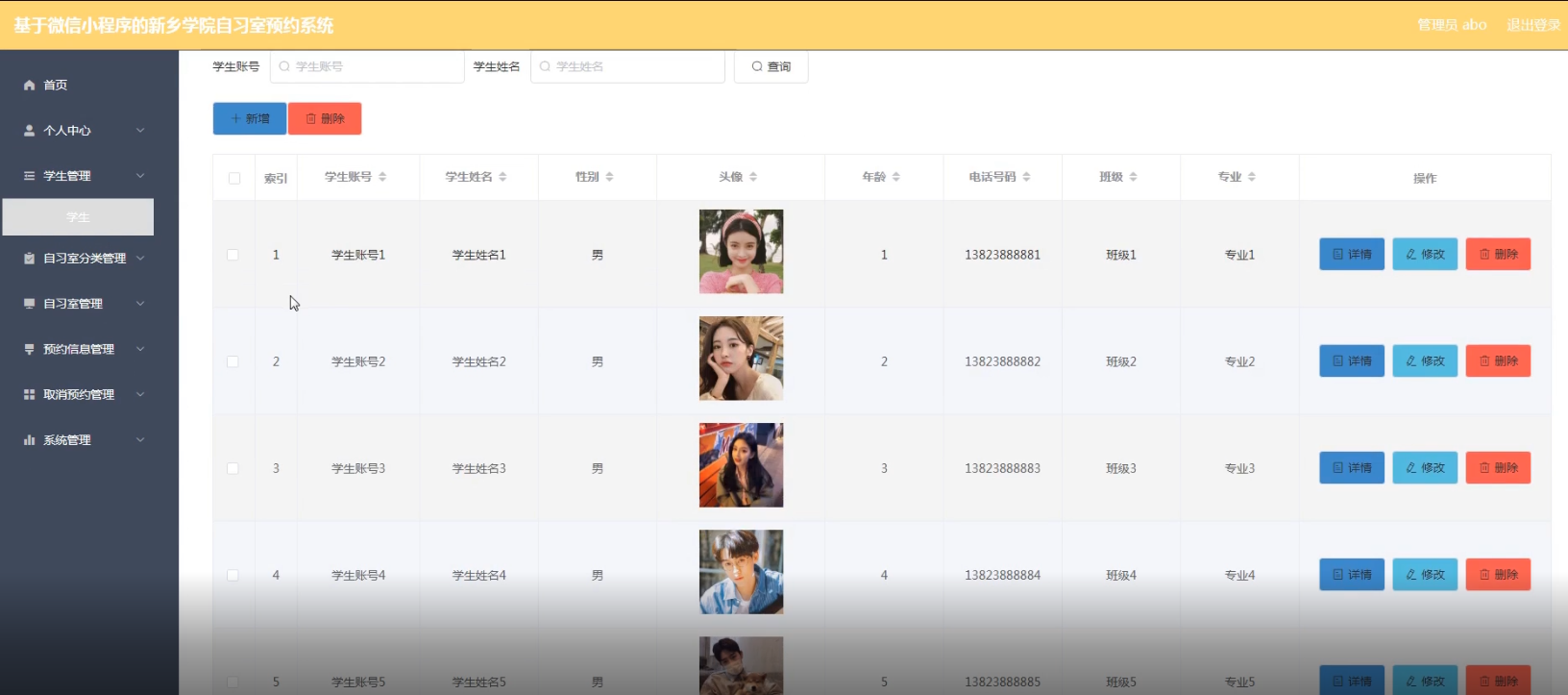
Task: Sort by the 年龄 column arrows
Action: pyautogui.click(x=896, y=177)
